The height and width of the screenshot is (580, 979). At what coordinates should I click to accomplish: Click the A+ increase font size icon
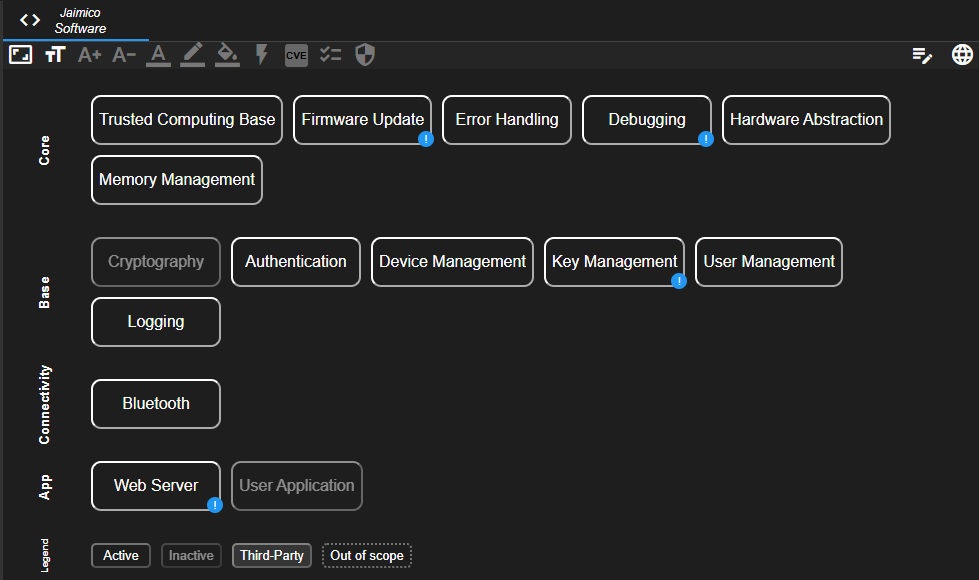point(90,55)
